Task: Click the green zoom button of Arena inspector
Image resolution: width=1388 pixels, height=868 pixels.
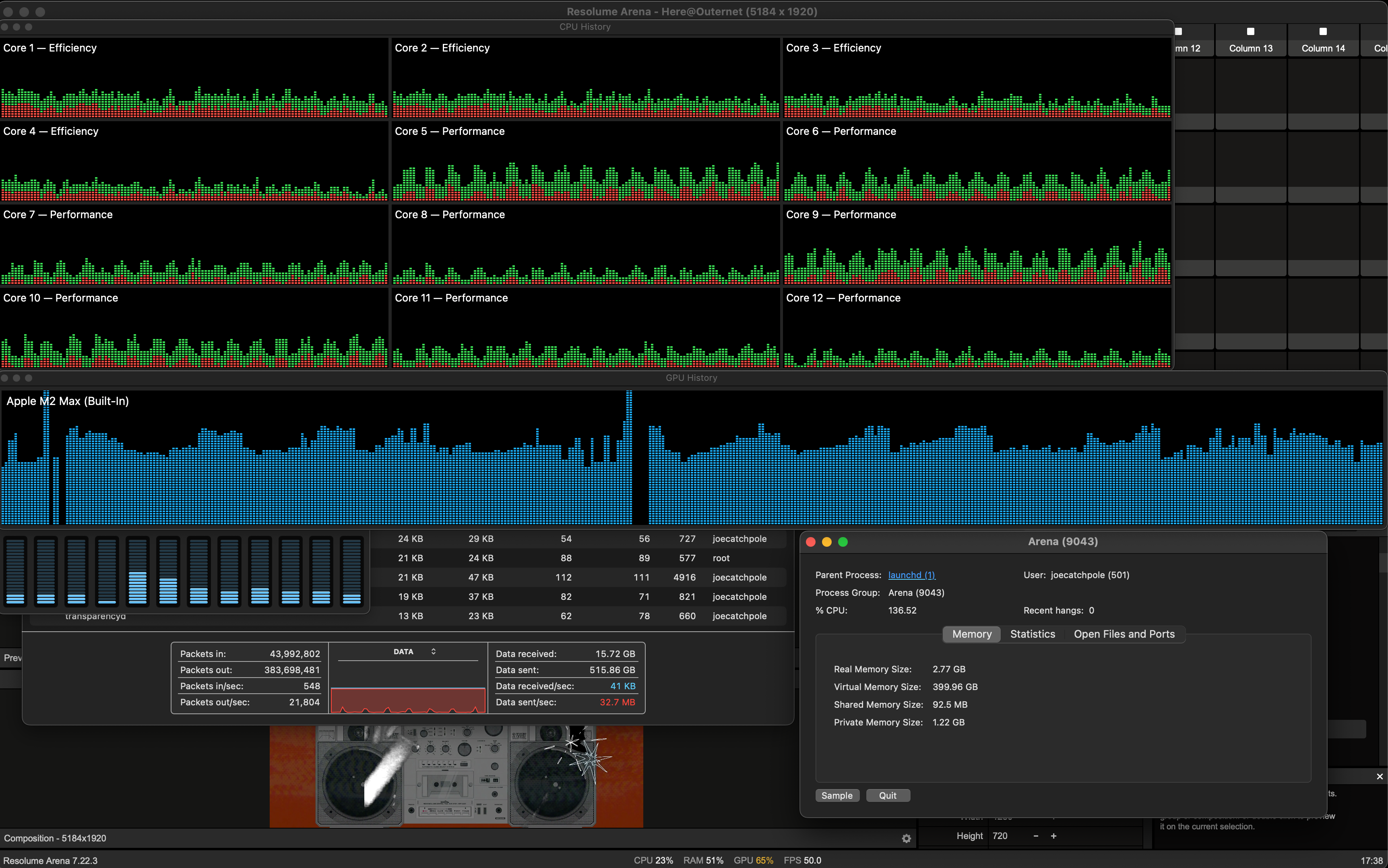Action: (x=843, y=542)
